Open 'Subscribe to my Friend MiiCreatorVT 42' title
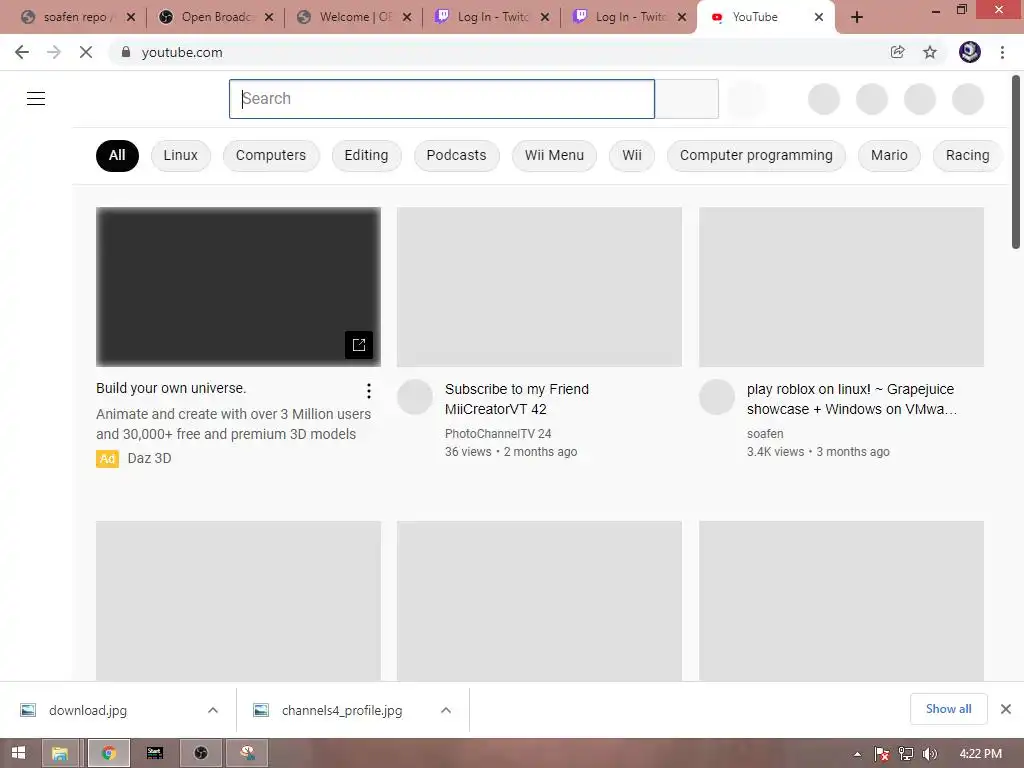The width and height of the screenshot is (1024, 768). [x=517, y=399]
